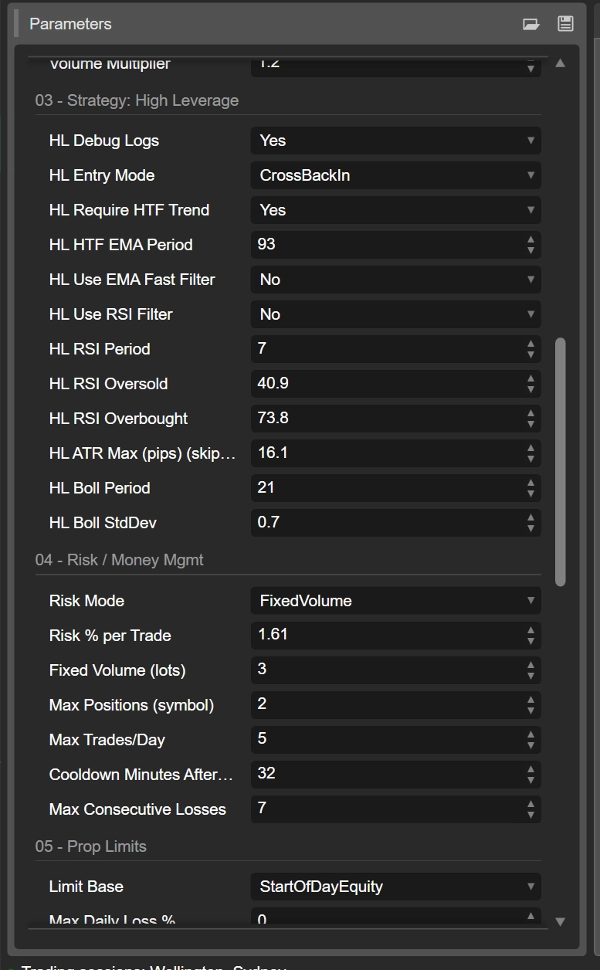
Task: Open the HL Require HTF Trend dropdown
Action: (x=395, y=210)
